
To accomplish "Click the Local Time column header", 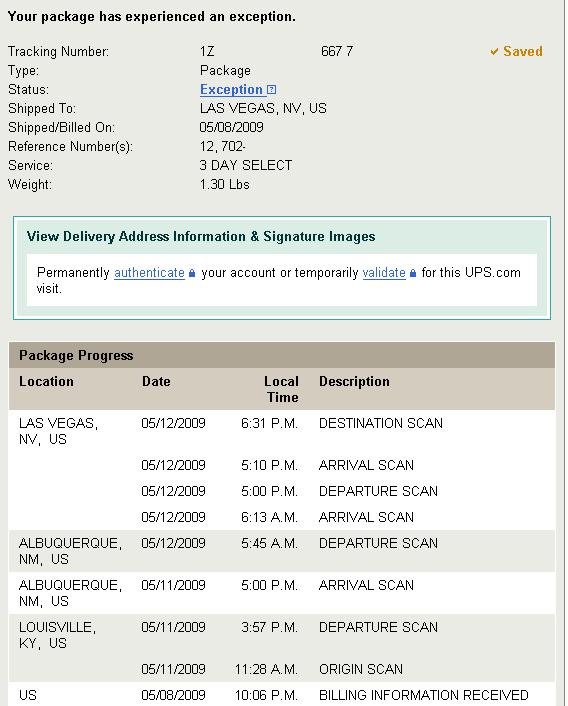I will click(282, 389).
